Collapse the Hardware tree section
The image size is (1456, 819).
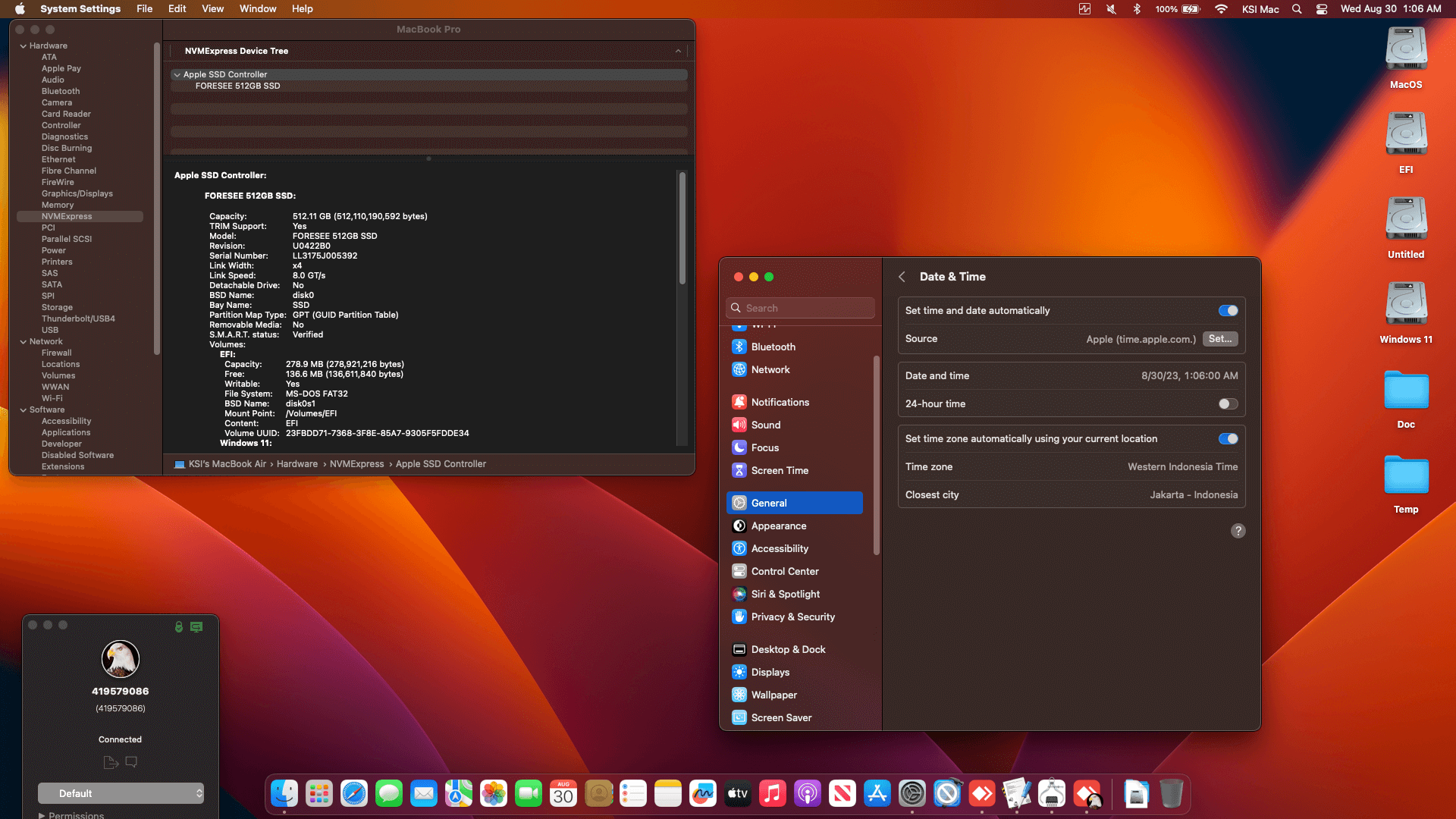[x=23, y=45]
